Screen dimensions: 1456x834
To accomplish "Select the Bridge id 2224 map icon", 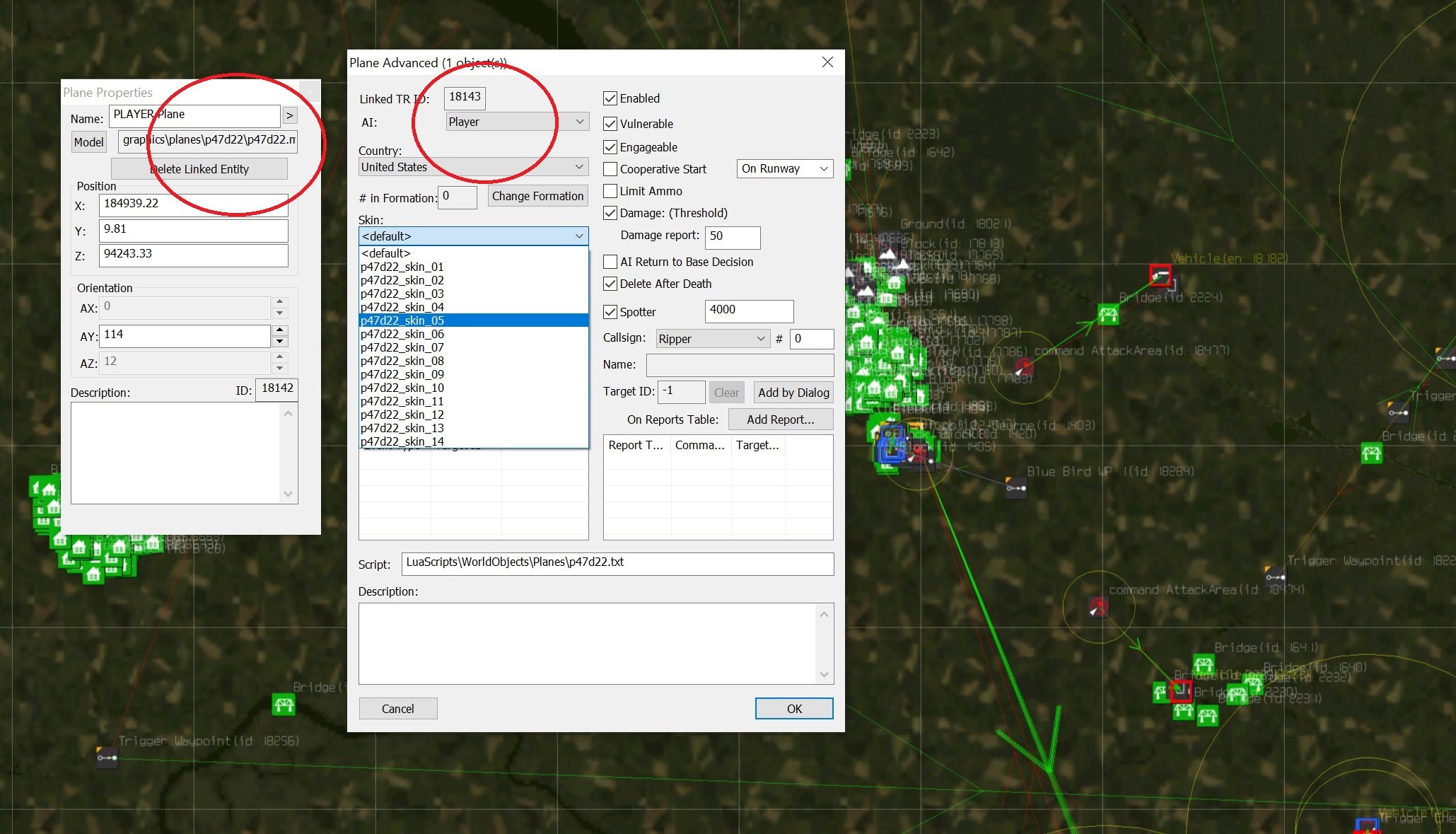I will [1108, 313].
